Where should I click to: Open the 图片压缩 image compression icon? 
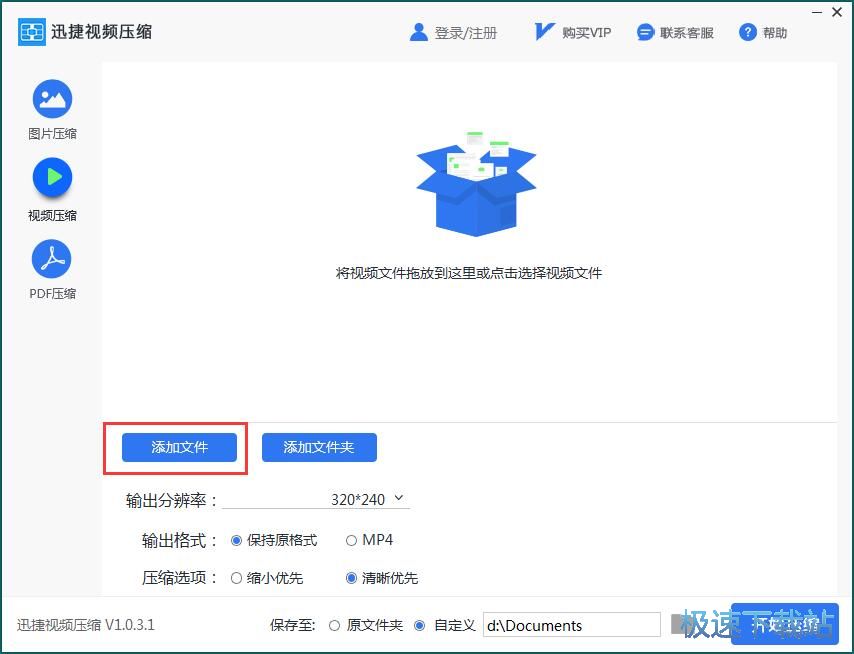(52, 99)
